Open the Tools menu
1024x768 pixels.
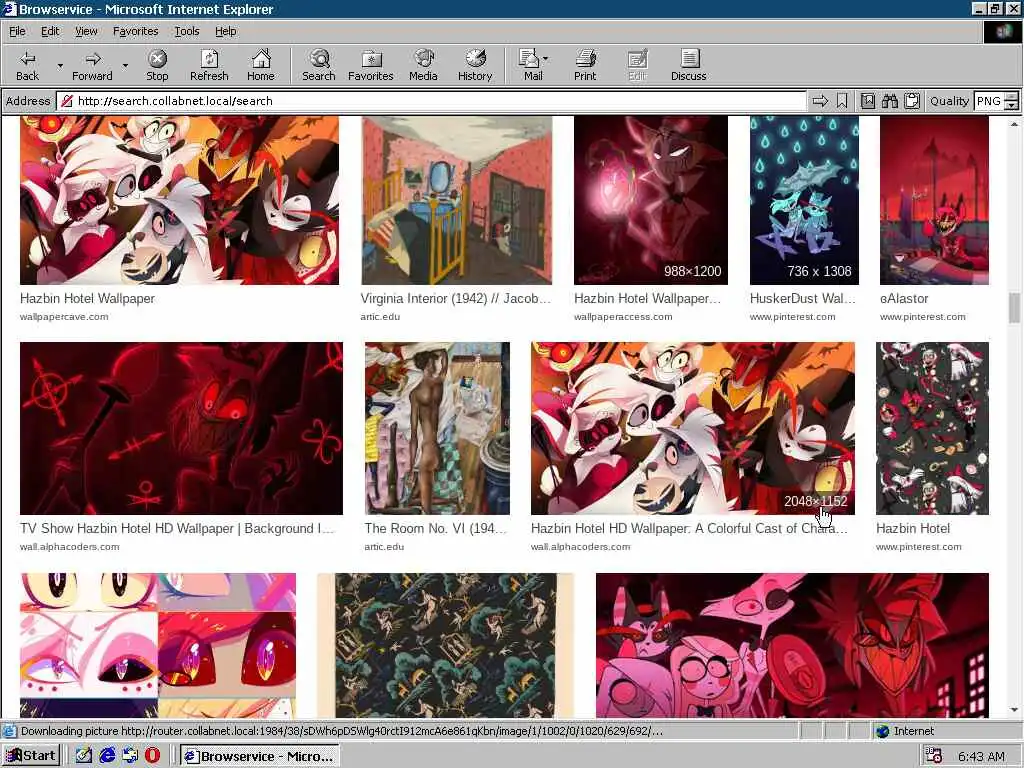187,31
